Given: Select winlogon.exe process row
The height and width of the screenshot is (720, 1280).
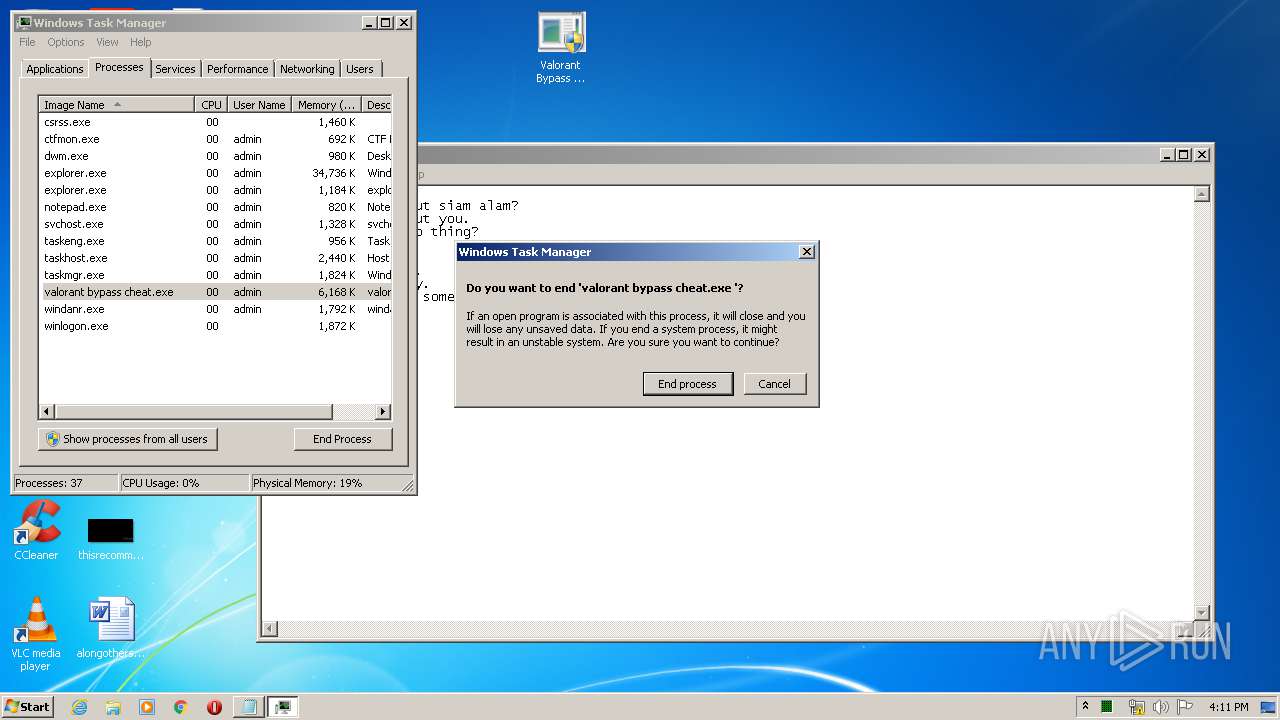Looking at the screenshot, I should 215,326.
